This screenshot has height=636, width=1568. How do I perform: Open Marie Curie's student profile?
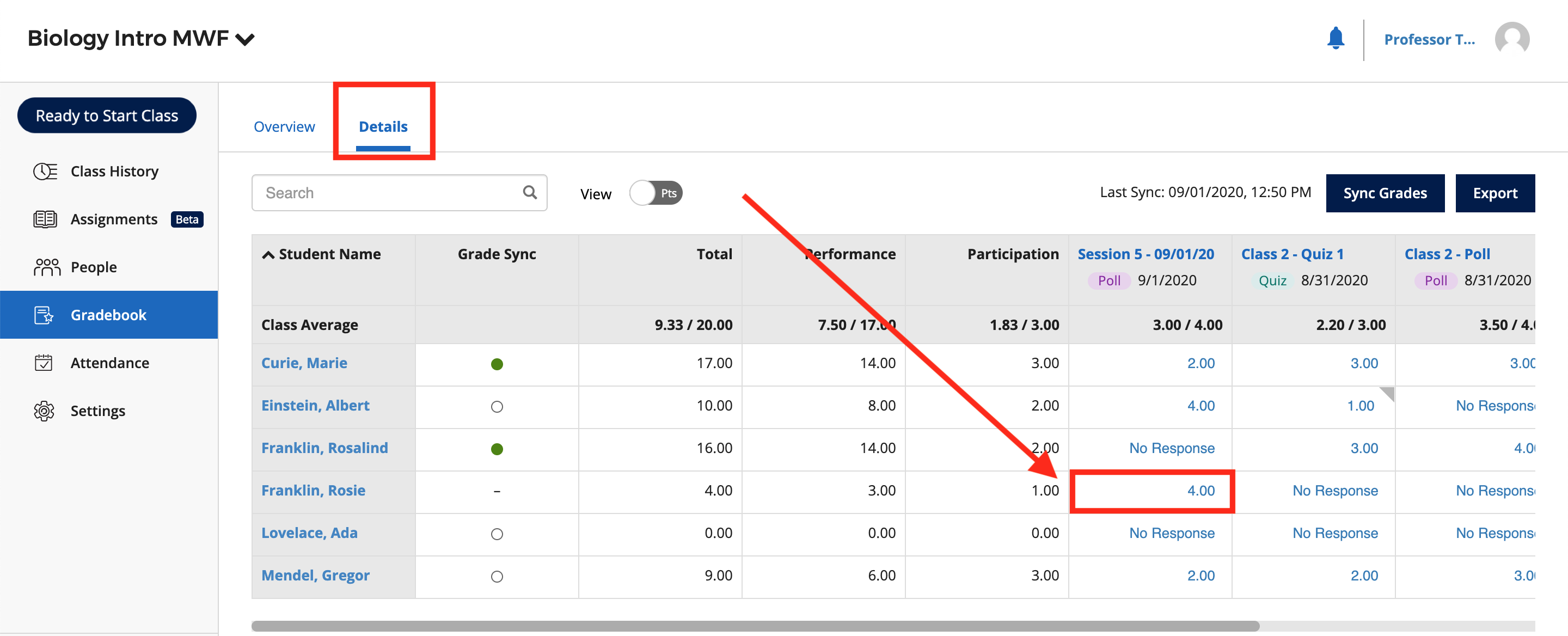pyautogui.click(x=304, y=363)
